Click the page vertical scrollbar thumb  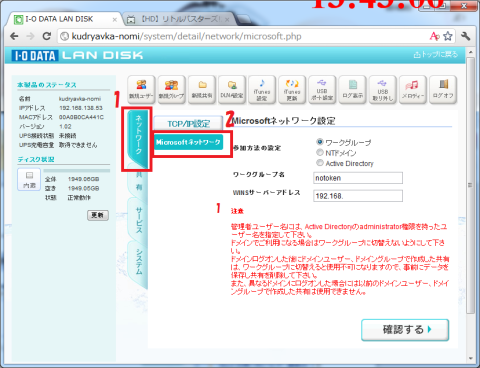470,185
